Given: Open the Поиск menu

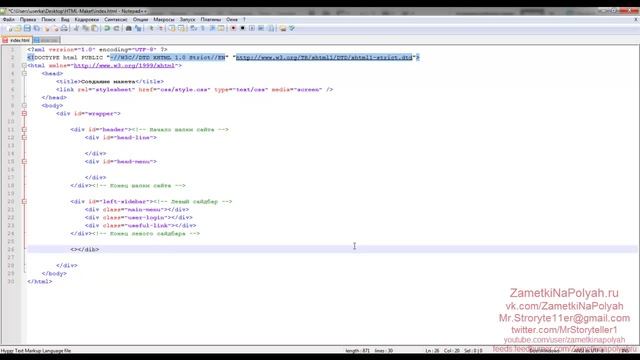Looking at the screenshot, I should click(x=48, y=20).
